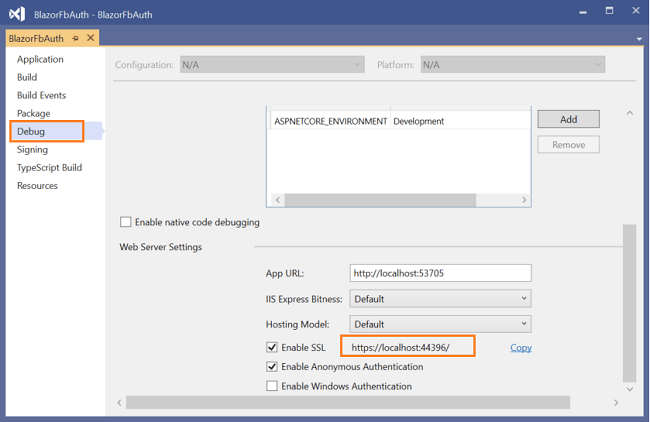Switch to TypeScript Build page
Viewport: 650px width, 422px height.
click(49, 167)
